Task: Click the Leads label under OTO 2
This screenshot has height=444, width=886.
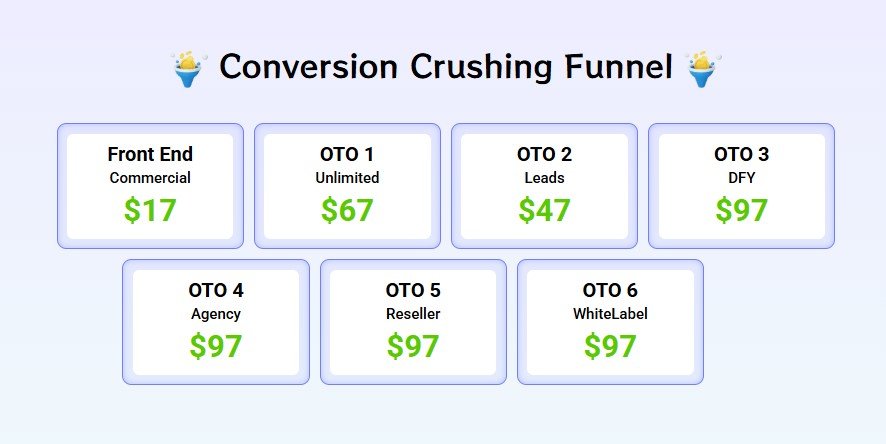Action: pos(544,178)
